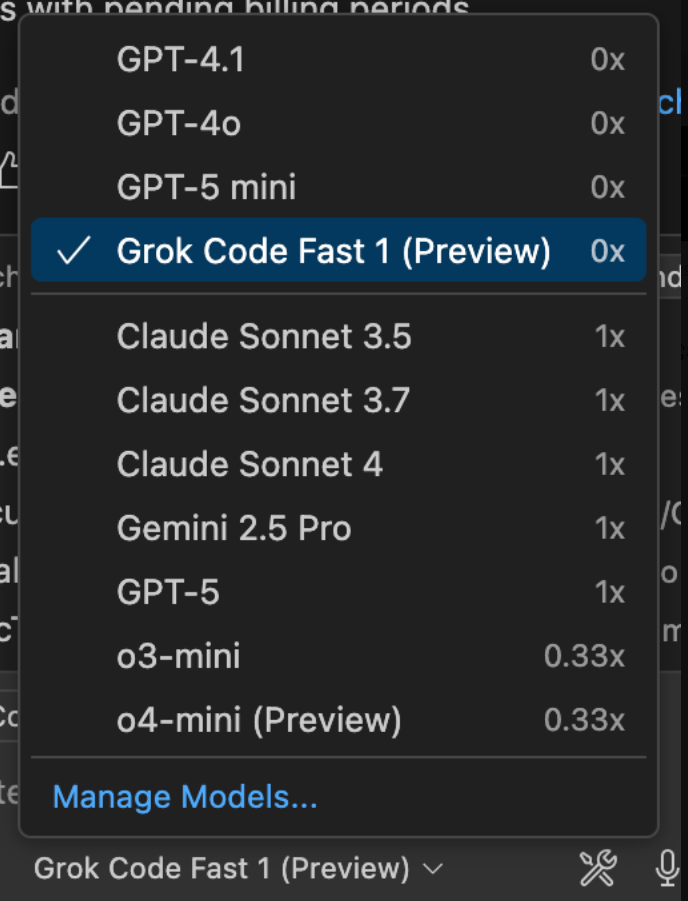Select o3-mini at 0.33x
The image size is (688, 901).
(339, 656)
